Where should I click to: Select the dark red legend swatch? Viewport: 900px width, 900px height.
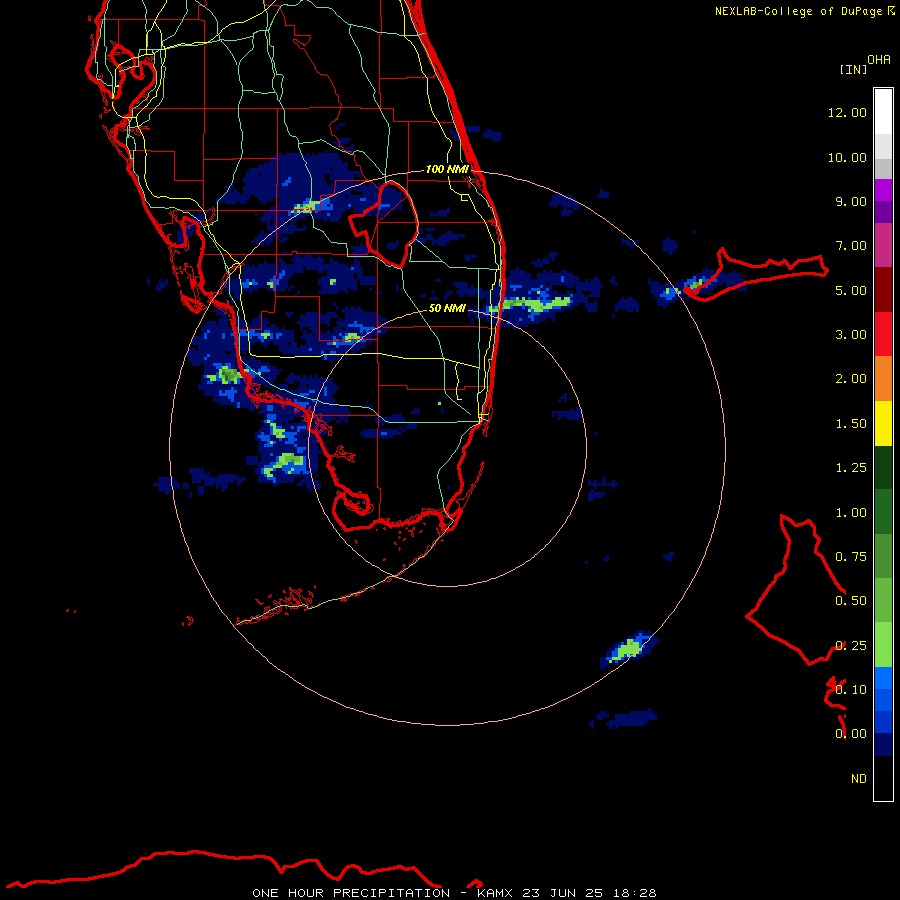[883, 290]
